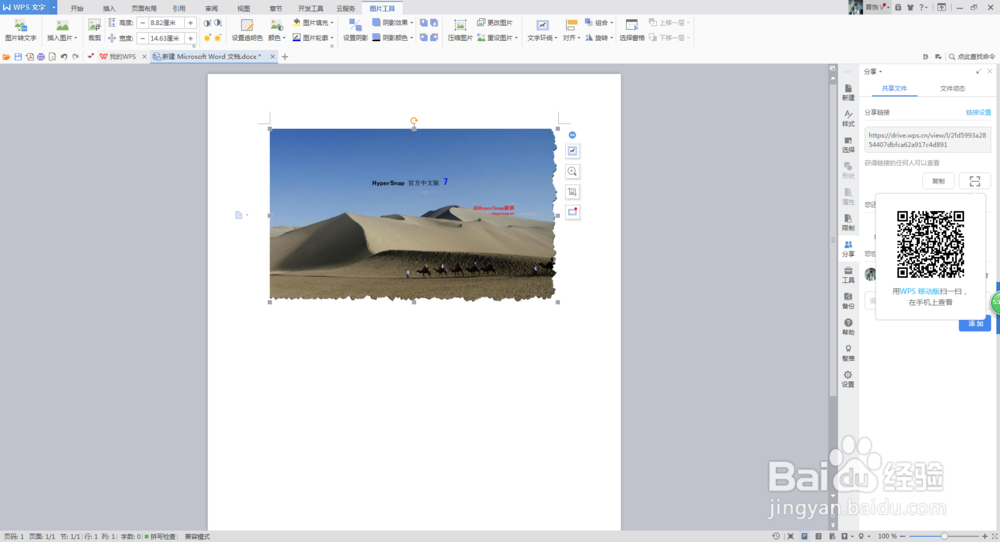Click the crop icon beside the picture
Screen dimensions: 1000x542
coord(572,192)
